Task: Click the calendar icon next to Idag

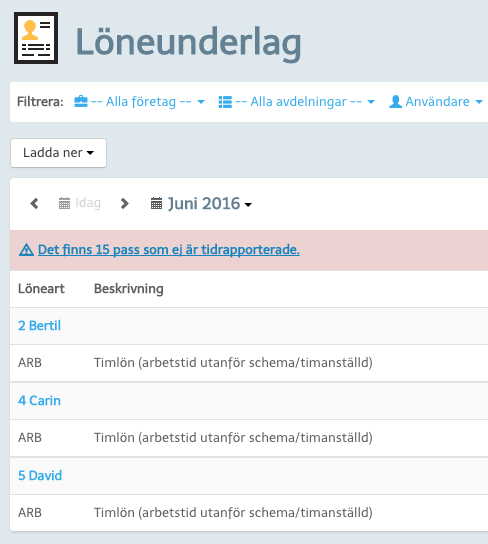Action: [64, 203]
